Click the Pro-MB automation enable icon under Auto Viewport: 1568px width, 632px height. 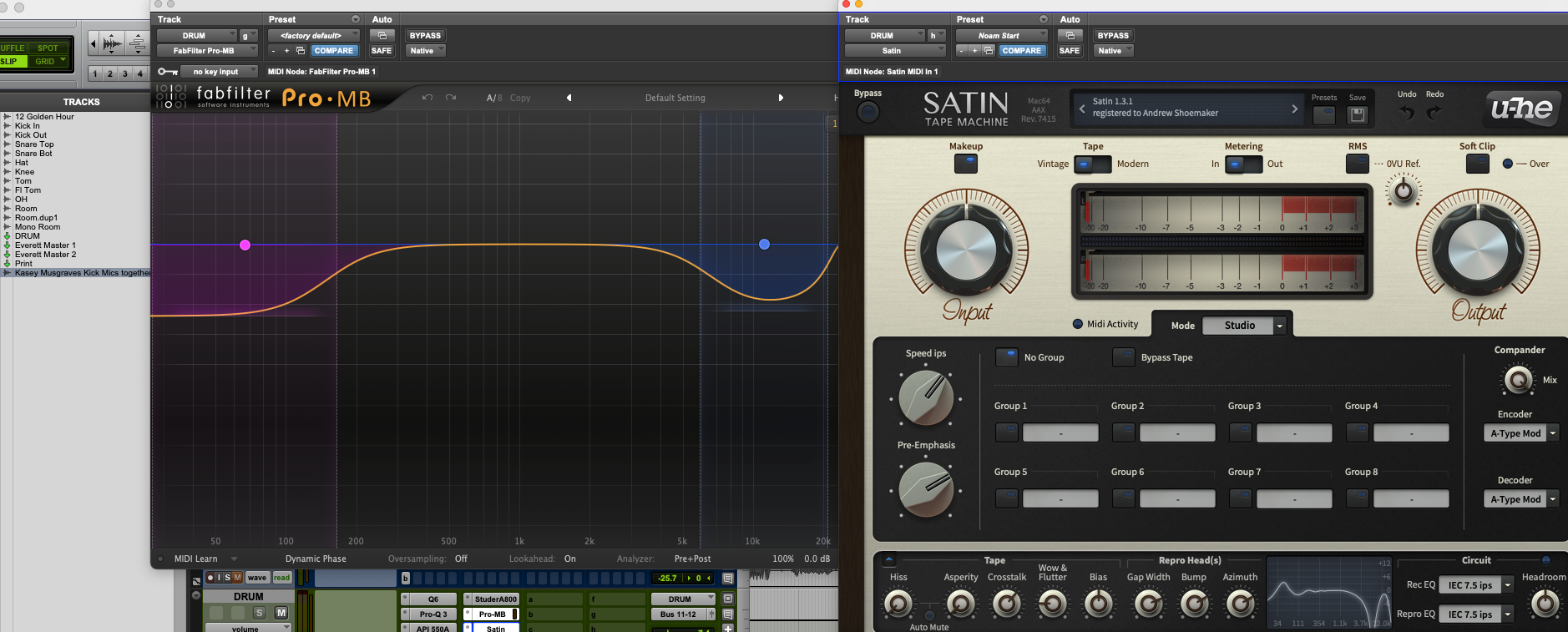(x=382, y=36)
